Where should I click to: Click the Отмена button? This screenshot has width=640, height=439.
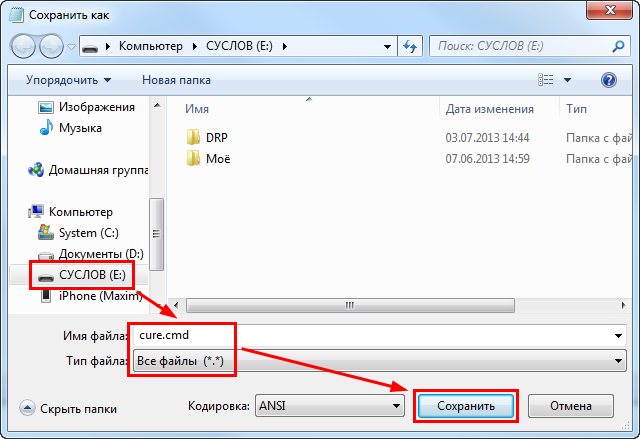(571, 406)
